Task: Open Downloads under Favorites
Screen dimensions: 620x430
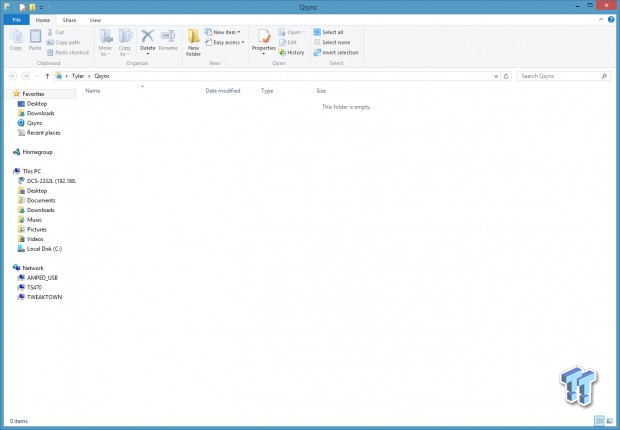Action: (x=40, y=113)
